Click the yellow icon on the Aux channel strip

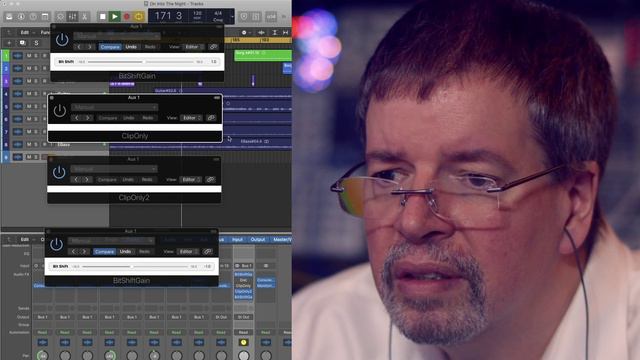point(243,342)
